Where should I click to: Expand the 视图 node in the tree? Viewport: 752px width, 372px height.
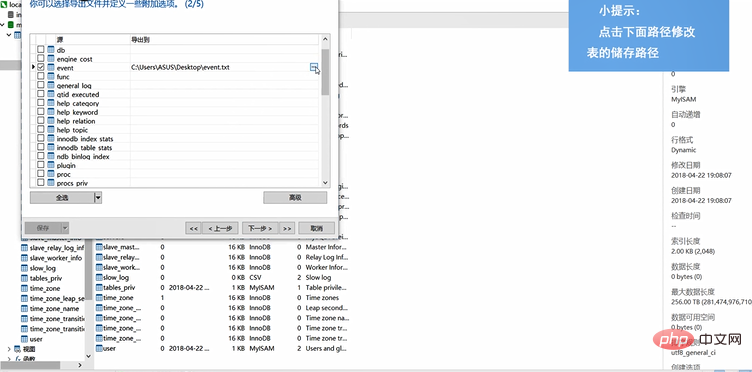click(x=9, y=349)
